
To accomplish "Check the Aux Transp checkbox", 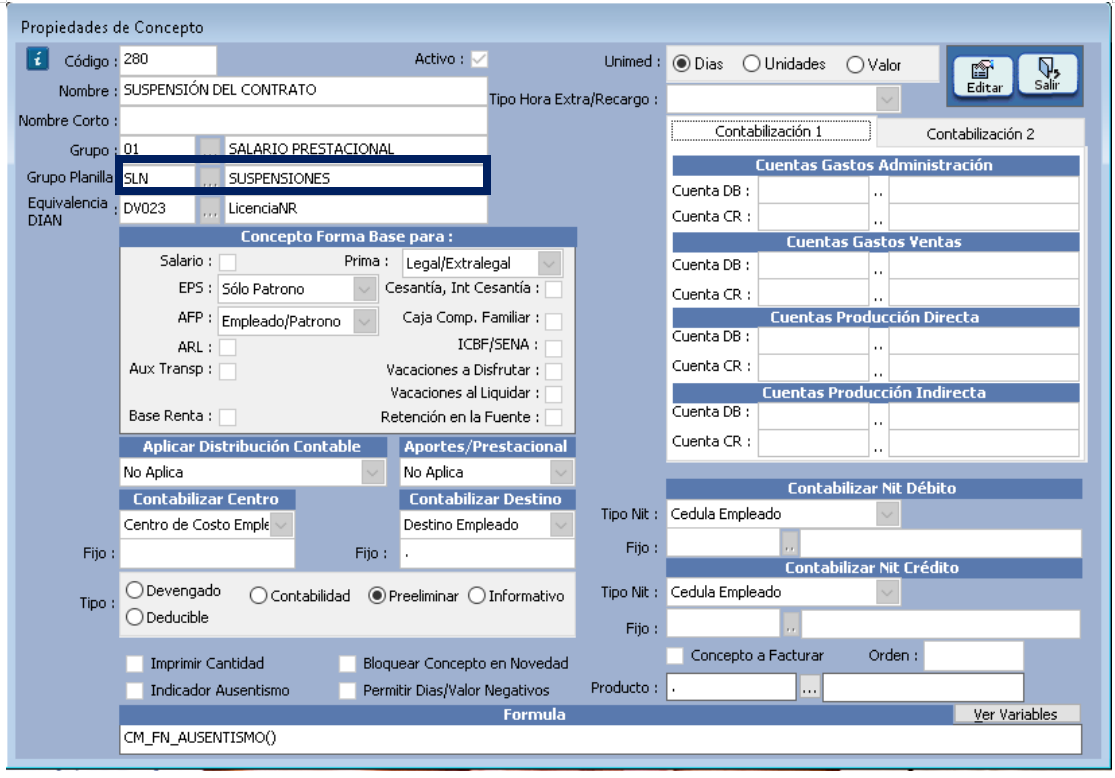I will (x=228, y=371).
